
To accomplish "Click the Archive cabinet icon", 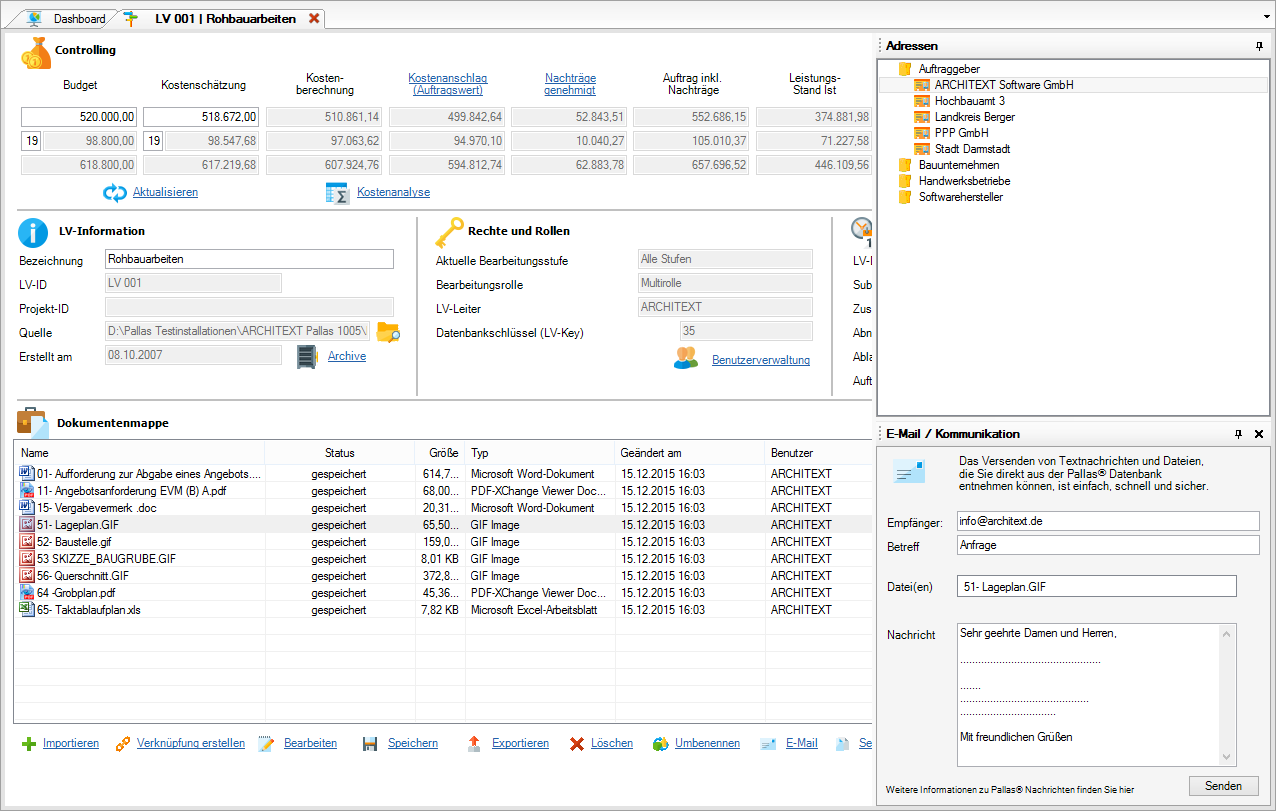I will click(x=307, y=356).
